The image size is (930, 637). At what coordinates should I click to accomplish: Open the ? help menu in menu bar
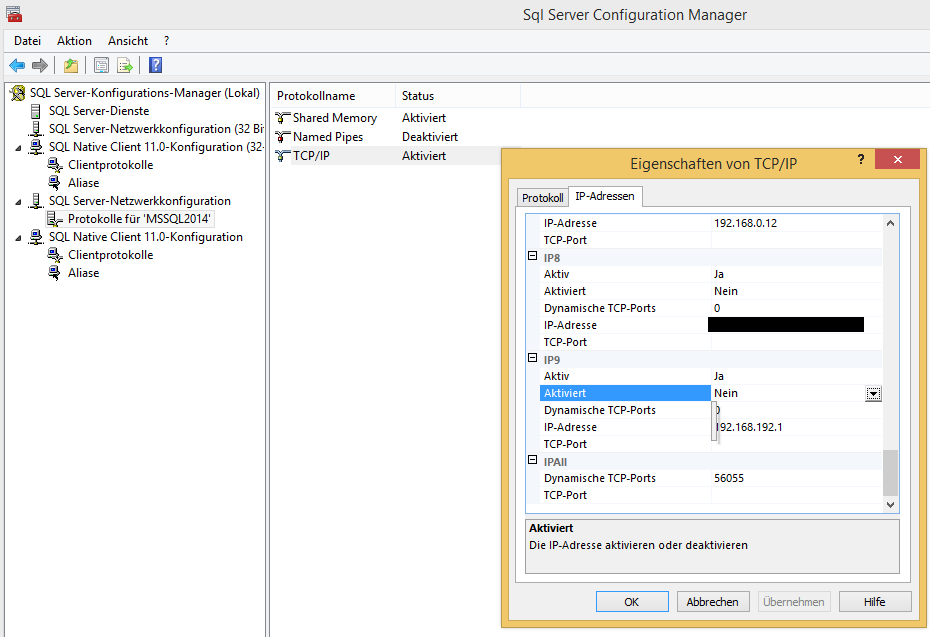coord(167,41)
